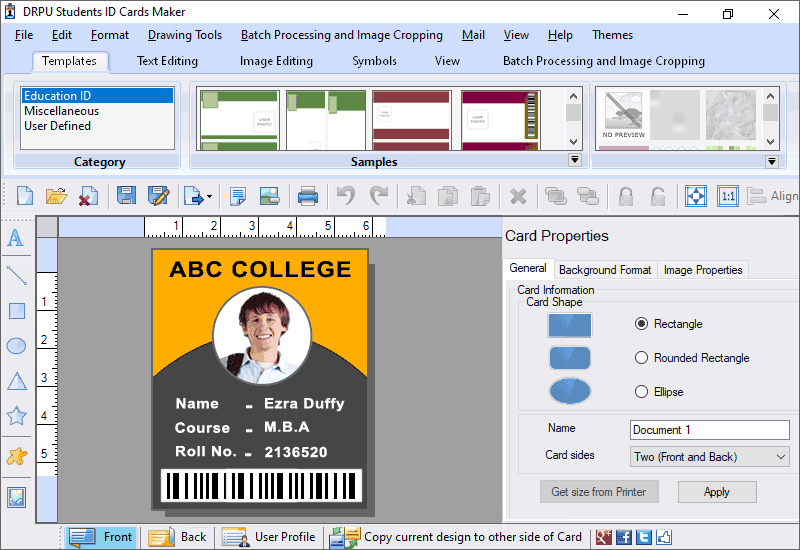Select the Rounded Rectangle radio option

pos(641,358)
